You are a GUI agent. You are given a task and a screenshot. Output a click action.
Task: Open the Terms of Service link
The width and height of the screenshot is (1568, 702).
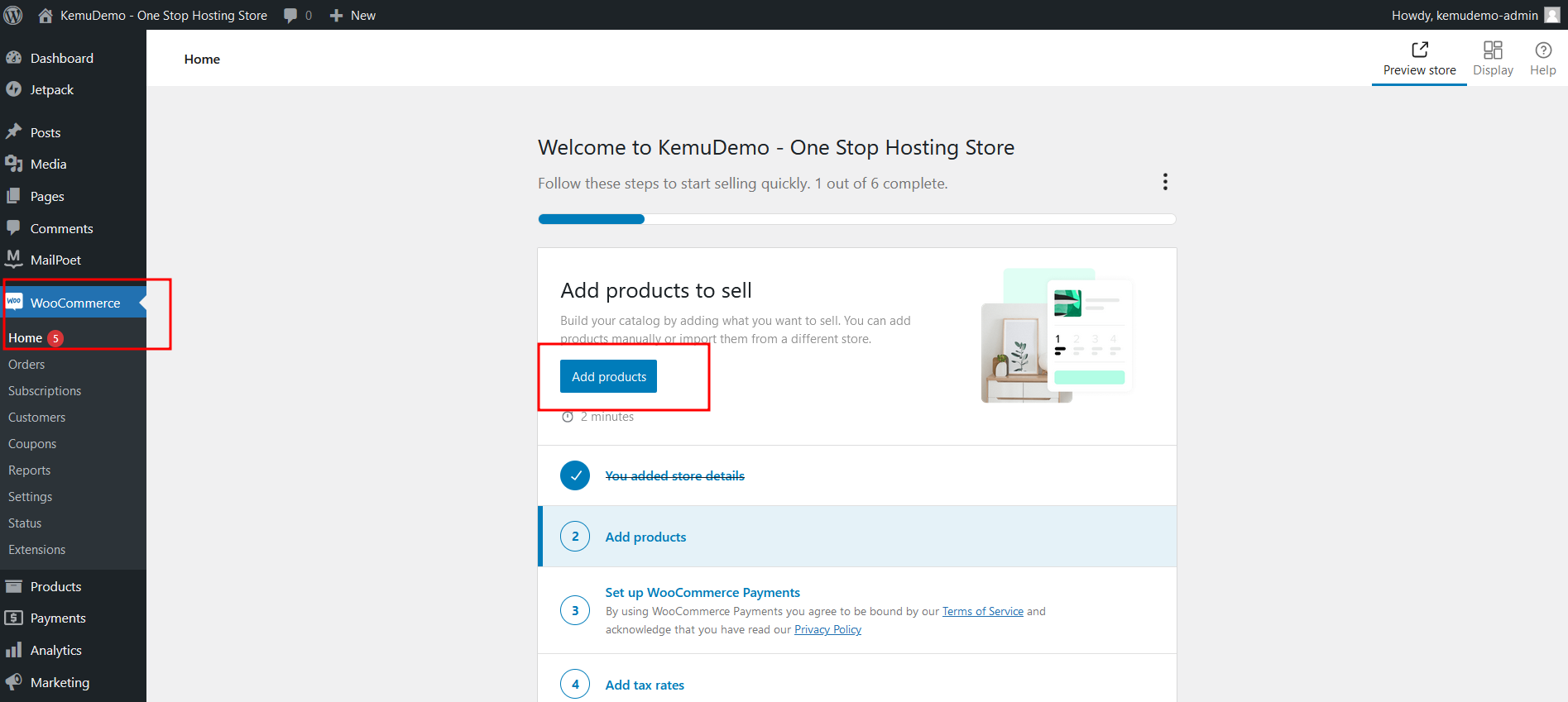983,611
